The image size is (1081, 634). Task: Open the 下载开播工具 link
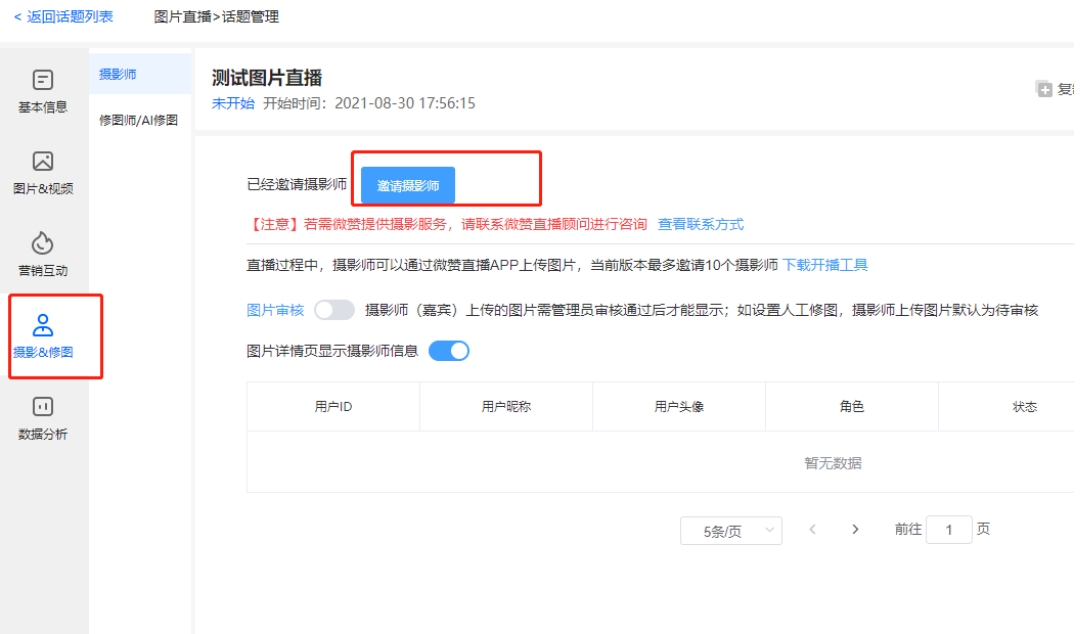click(825, 265)
